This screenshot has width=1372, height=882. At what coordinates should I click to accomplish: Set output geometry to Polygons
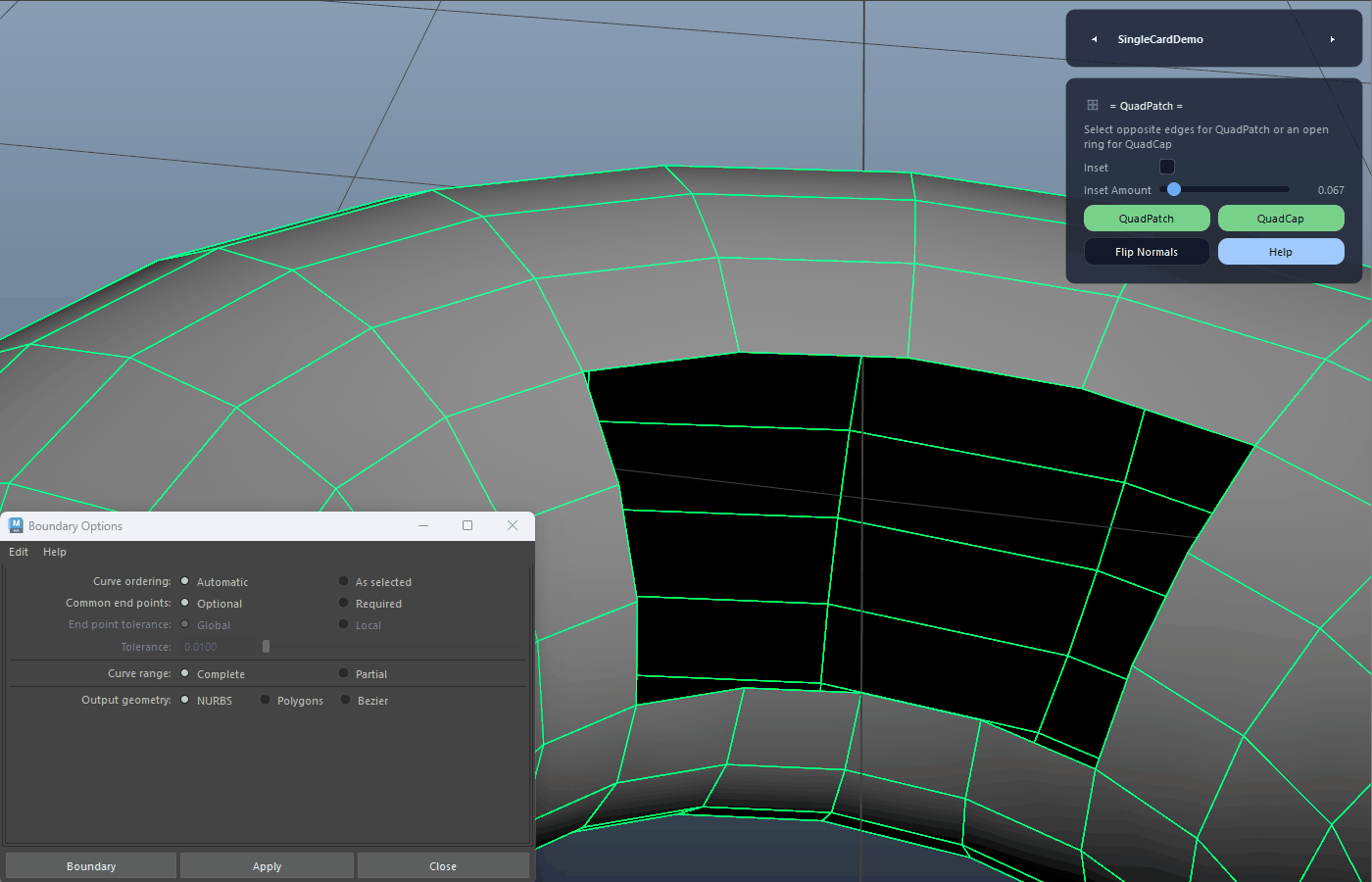point(266,700)
